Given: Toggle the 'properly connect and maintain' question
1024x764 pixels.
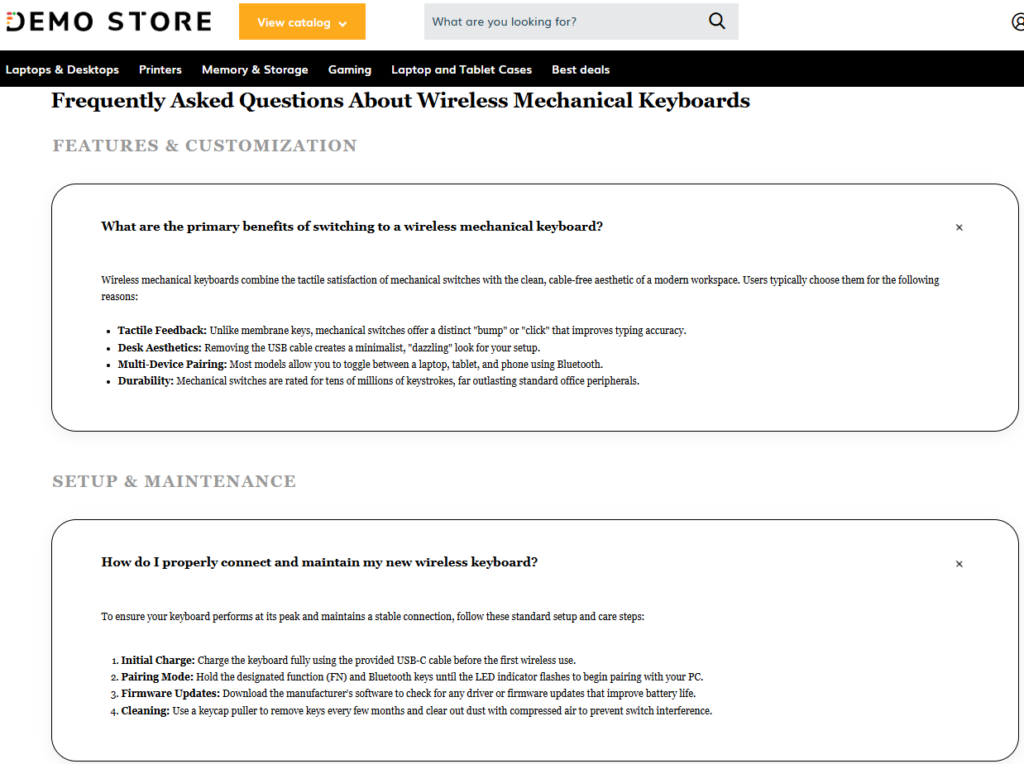Looking at the screenshot, I should pyautogui.click(x=319, y=563).
